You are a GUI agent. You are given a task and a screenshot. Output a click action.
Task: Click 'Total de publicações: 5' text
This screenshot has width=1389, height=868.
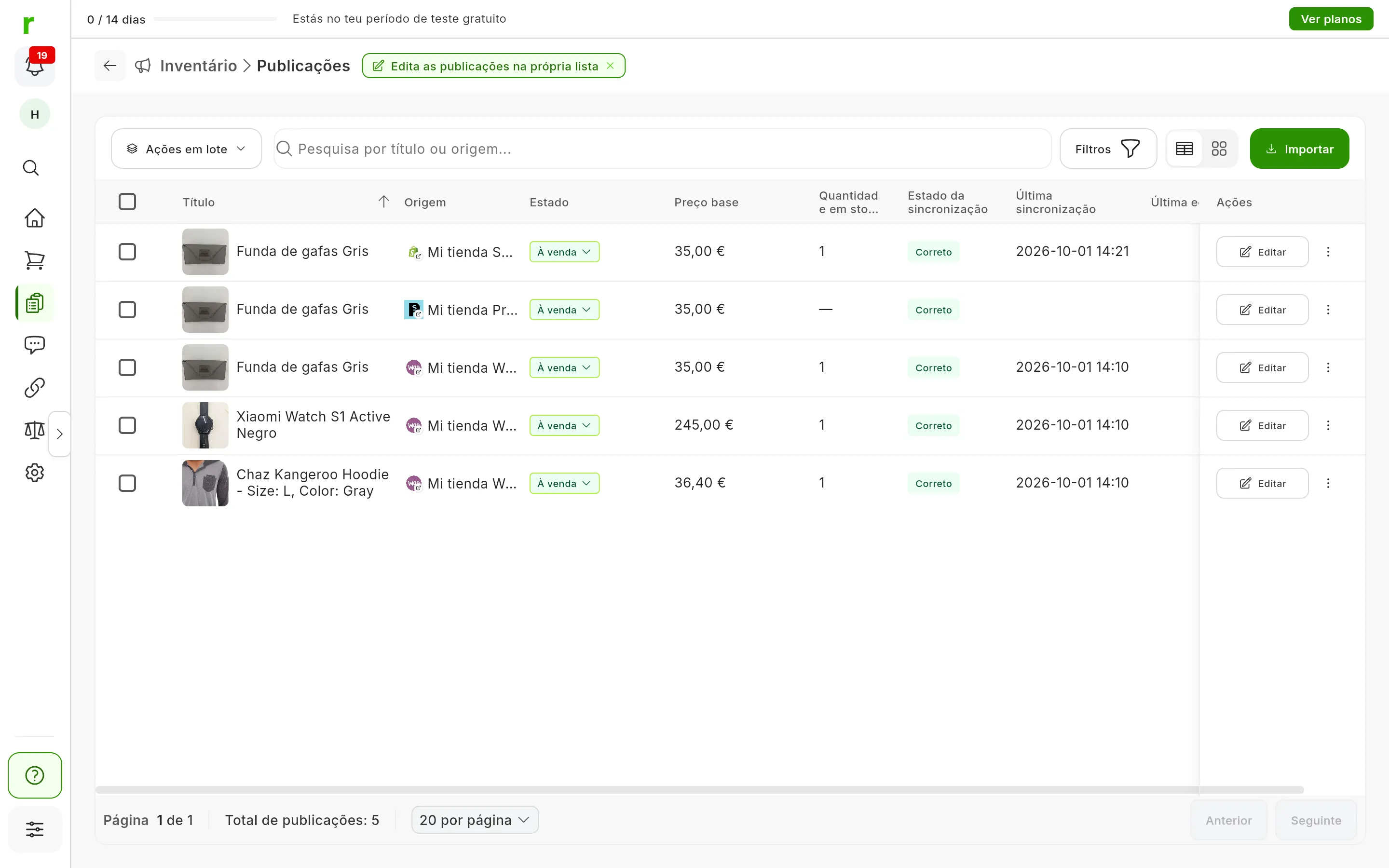click(x=302, y=820)
